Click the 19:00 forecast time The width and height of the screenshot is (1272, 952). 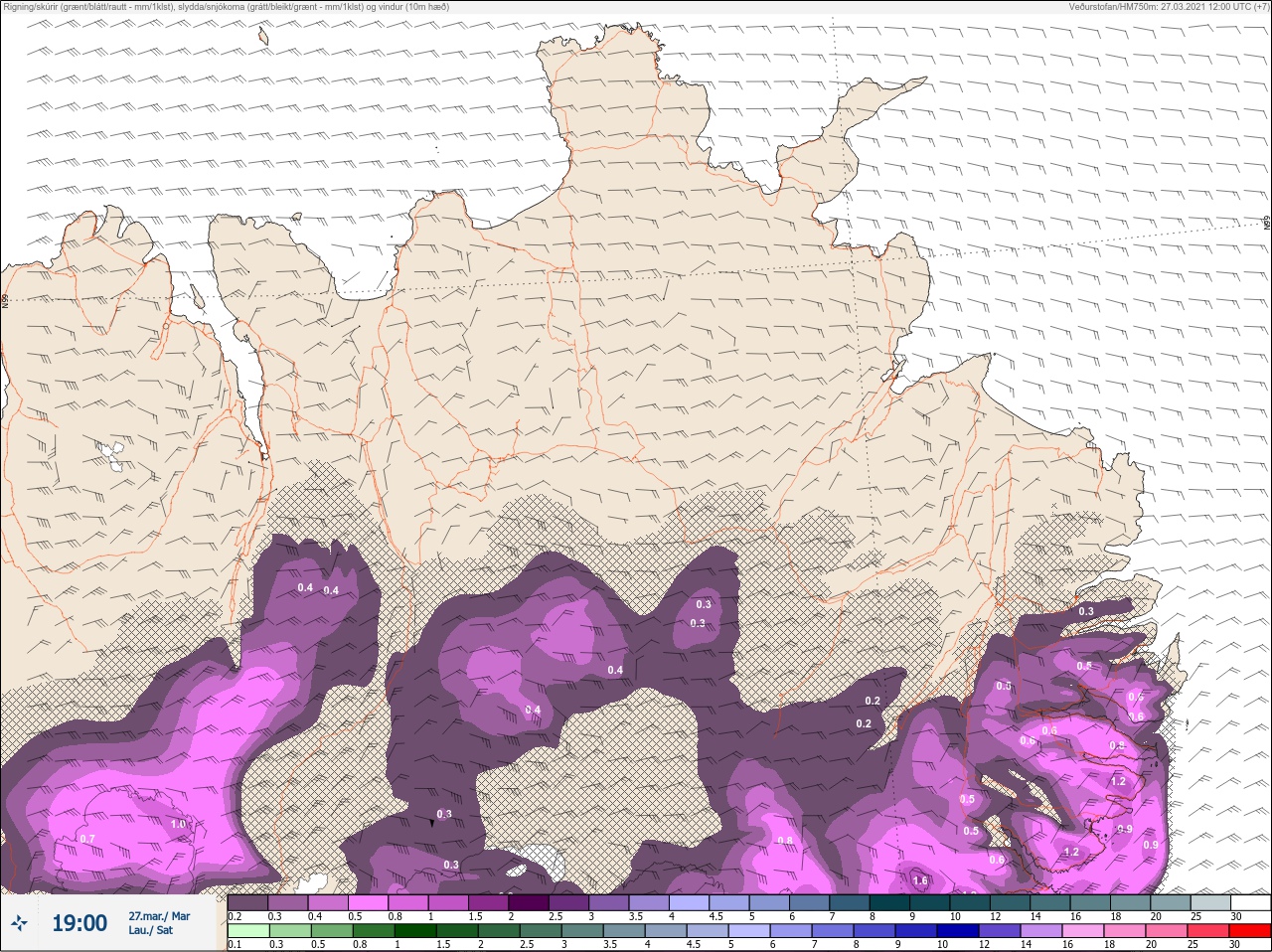click(x=79, y=923)
